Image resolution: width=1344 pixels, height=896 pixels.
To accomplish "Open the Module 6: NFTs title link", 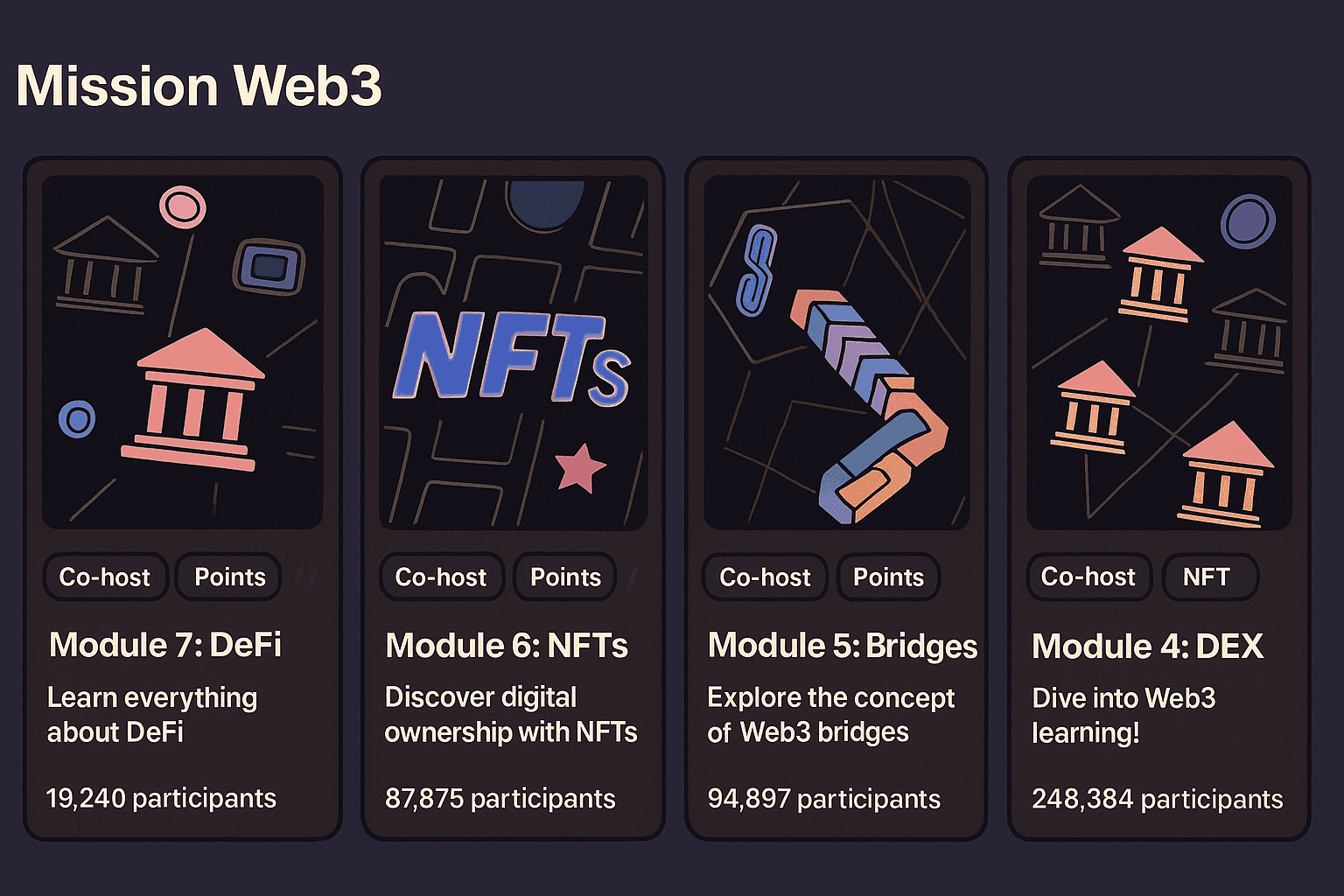I will 507,646.
